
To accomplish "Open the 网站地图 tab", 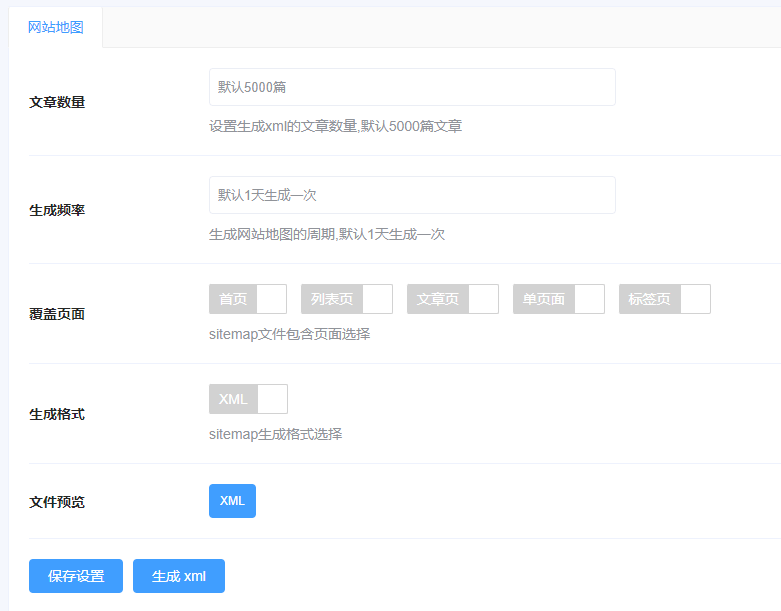I will tap(55, 27).
